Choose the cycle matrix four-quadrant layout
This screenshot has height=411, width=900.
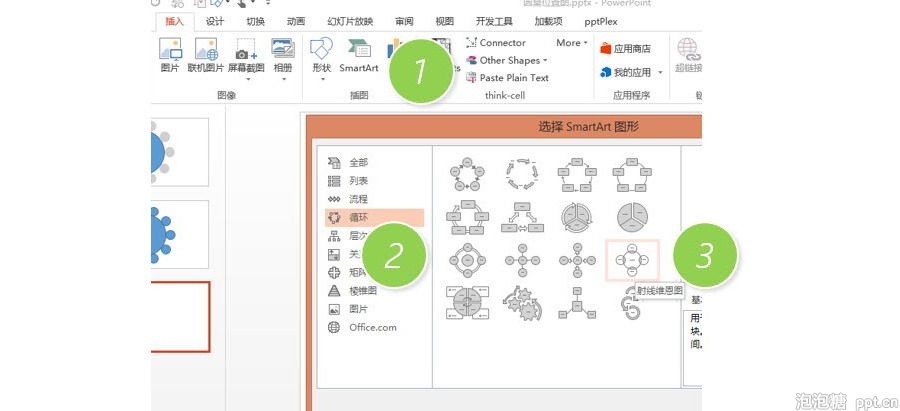click(x=467, y=303)
